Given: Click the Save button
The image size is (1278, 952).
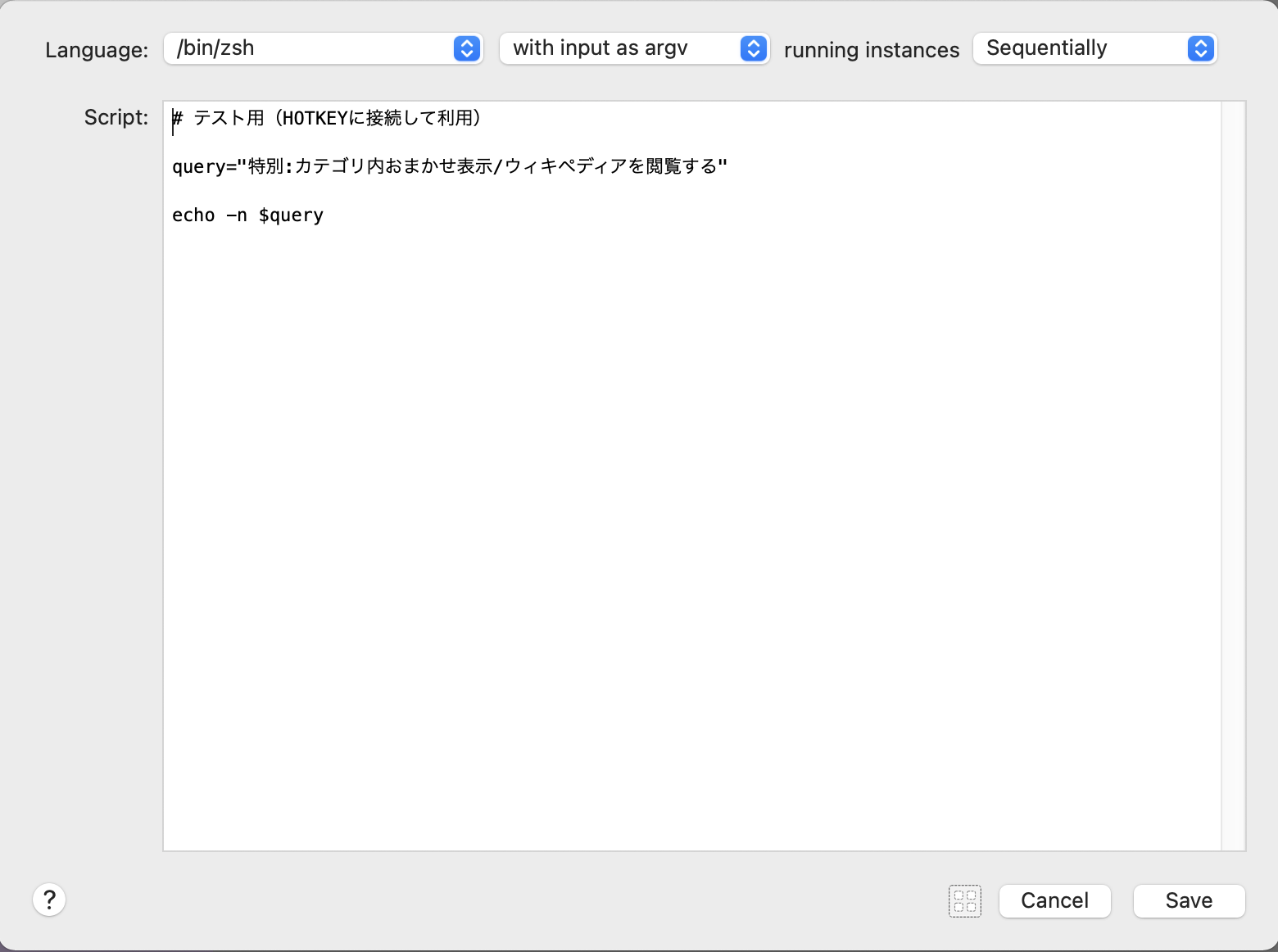Looking at the screenshot, I should pyautogui.click(x=1189, y=901).
